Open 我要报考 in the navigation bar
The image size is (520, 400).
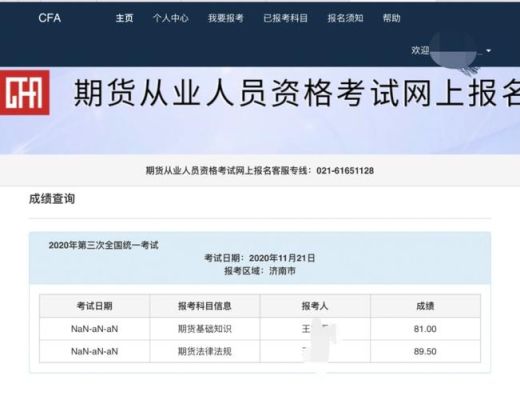pos(226,18)
